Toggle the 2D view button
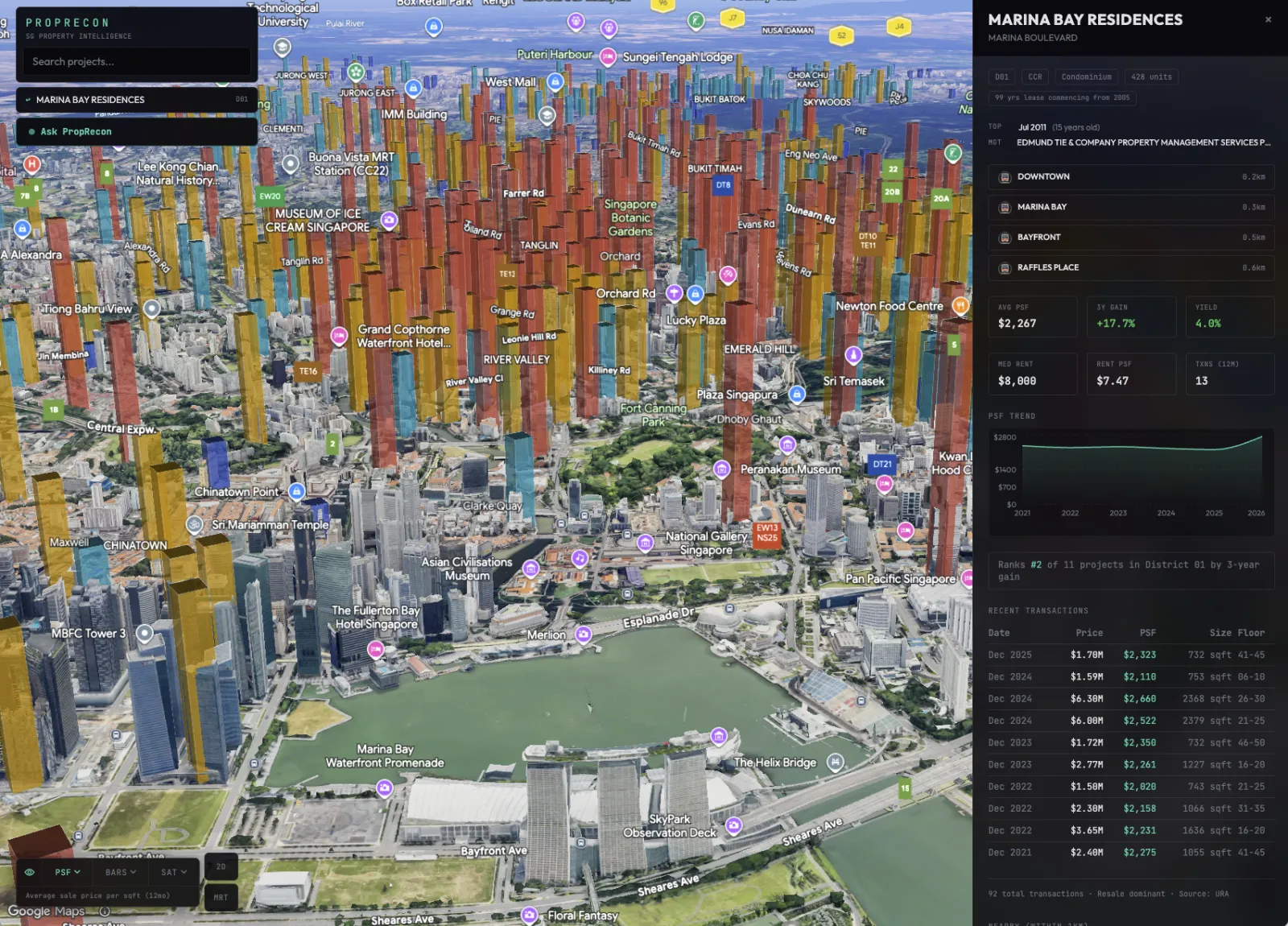This screenshot has height=926, width=1288. pos(221,866)
